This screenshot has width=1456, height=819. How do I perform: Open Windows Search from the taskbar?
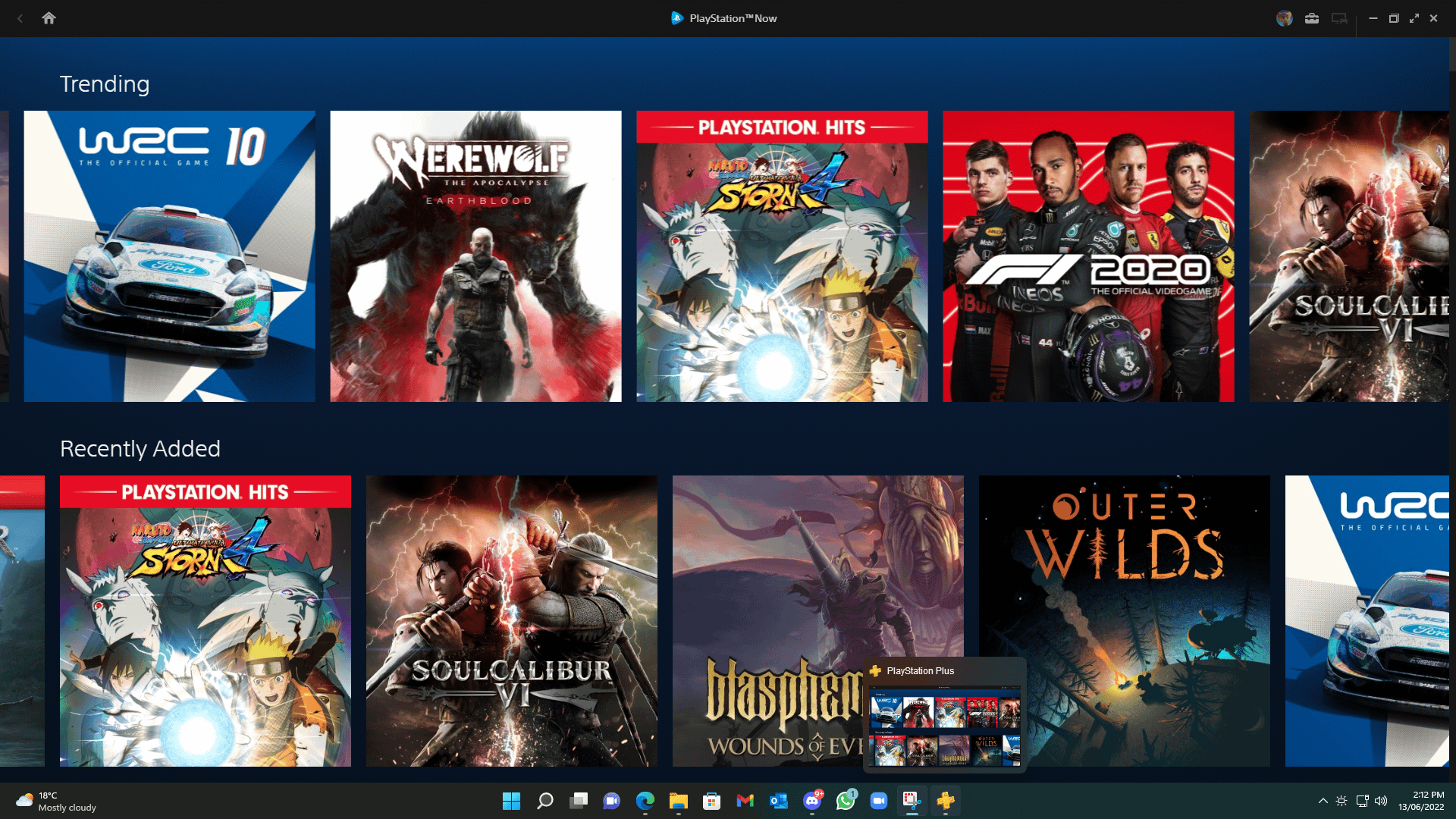[544, 801]
